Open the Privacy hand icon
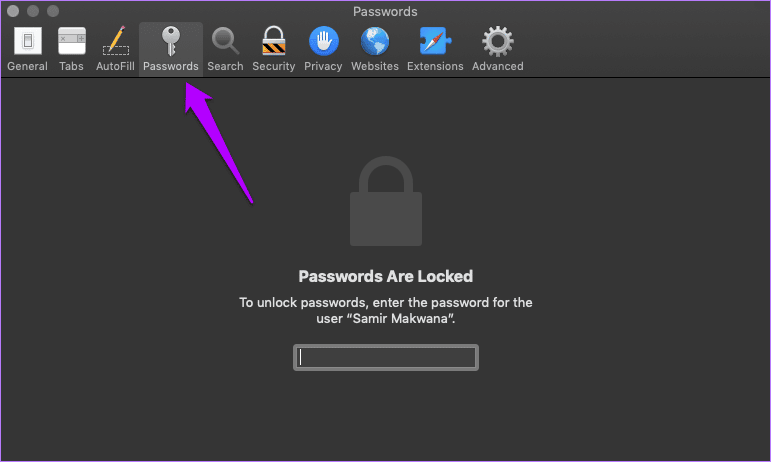Image resolution: width=771 pixels, height=462 pixels. tap(323, 41)
